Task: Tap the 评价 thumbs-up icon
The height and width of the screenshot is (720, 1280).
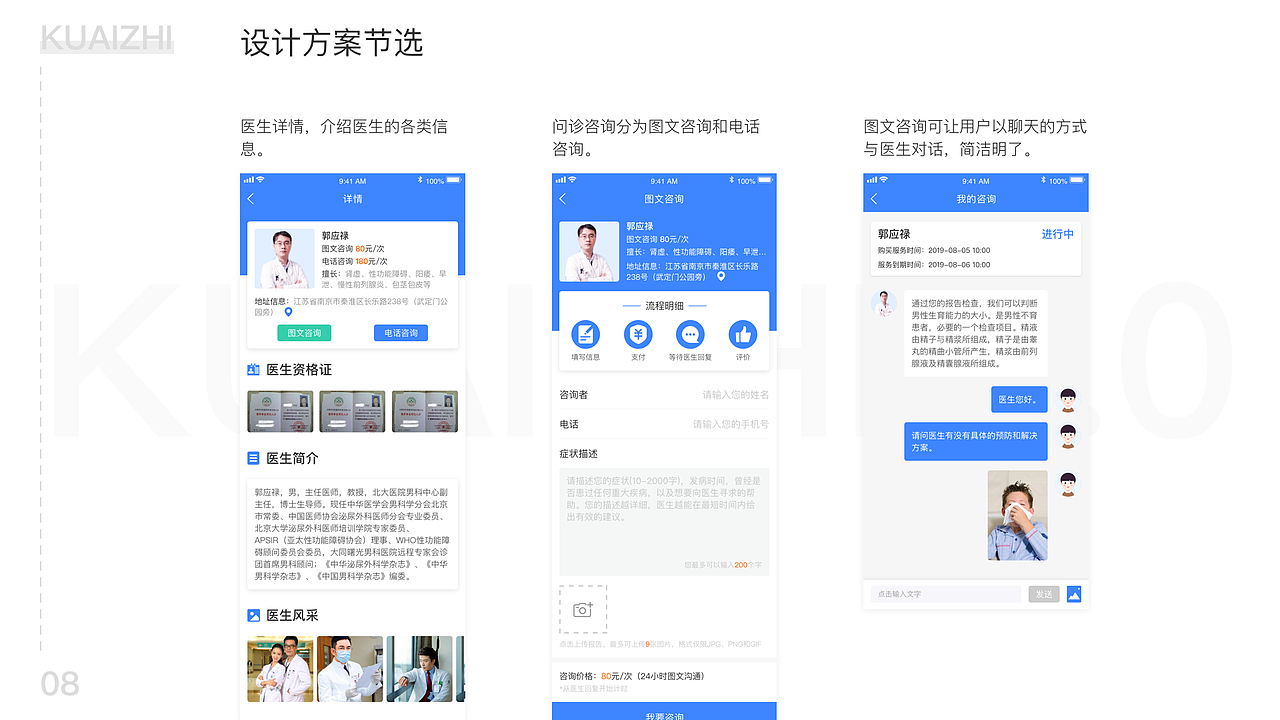Action: (743, 335)
